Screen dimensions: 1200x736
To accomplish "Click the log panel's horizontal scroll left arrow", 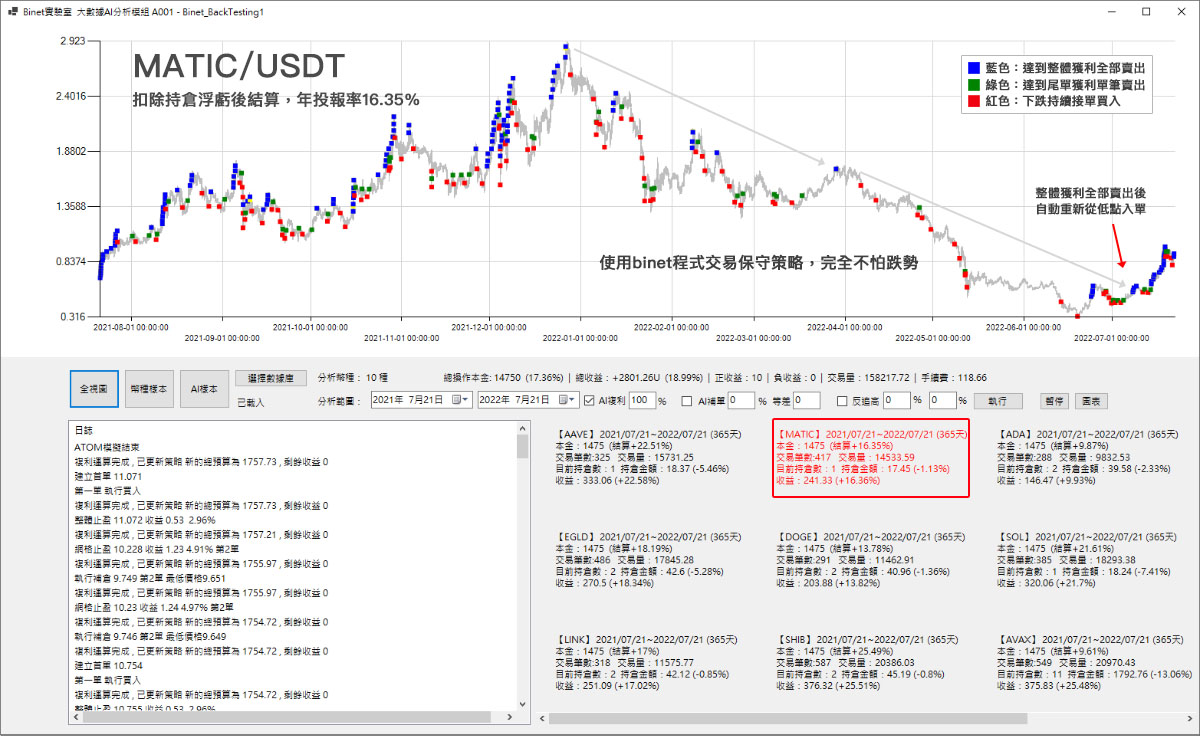I will (x=75, y=717).
